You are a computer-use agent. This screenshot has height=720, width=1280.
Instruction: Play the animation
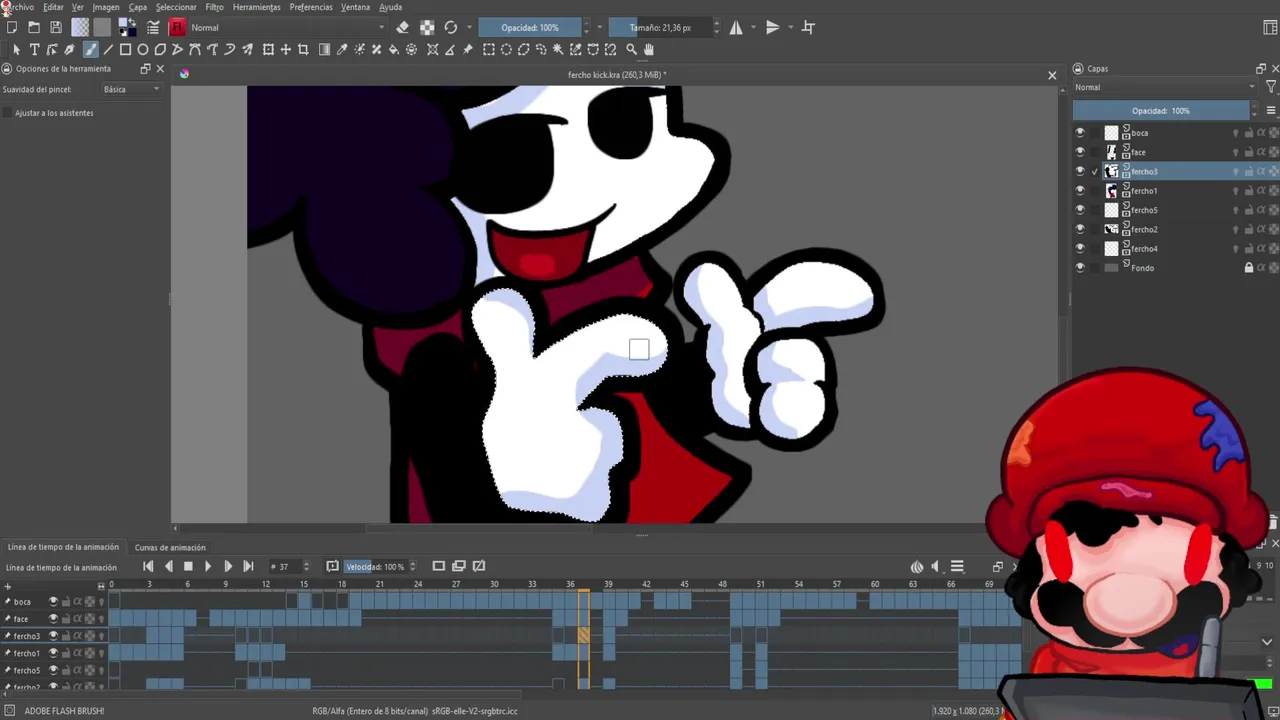(x=208, y=567)
